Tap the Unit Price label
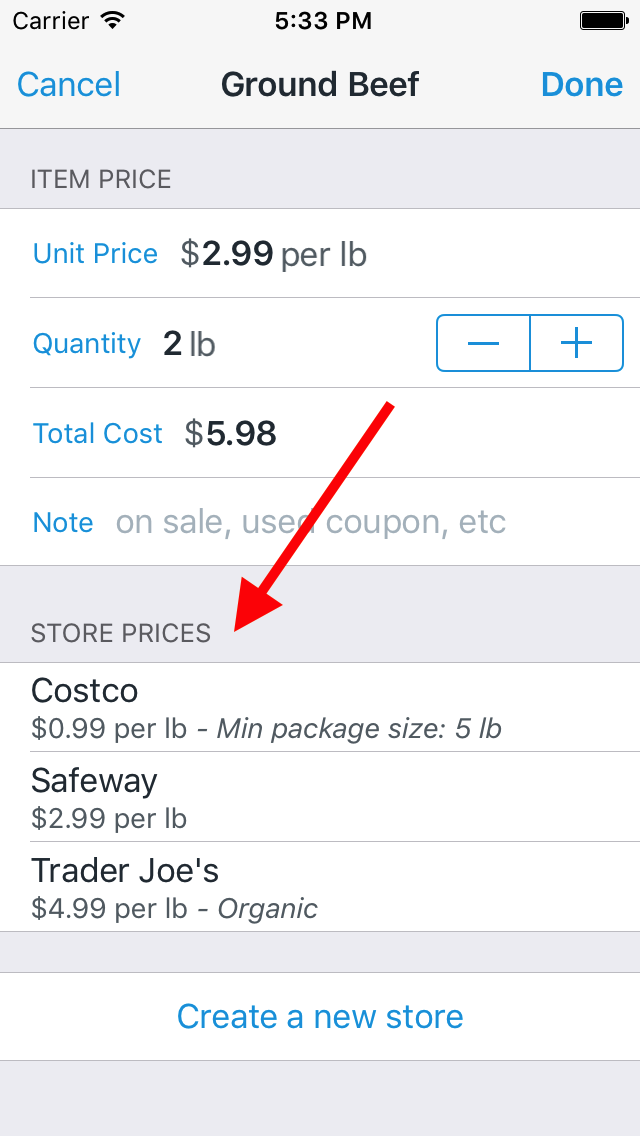 95,254
